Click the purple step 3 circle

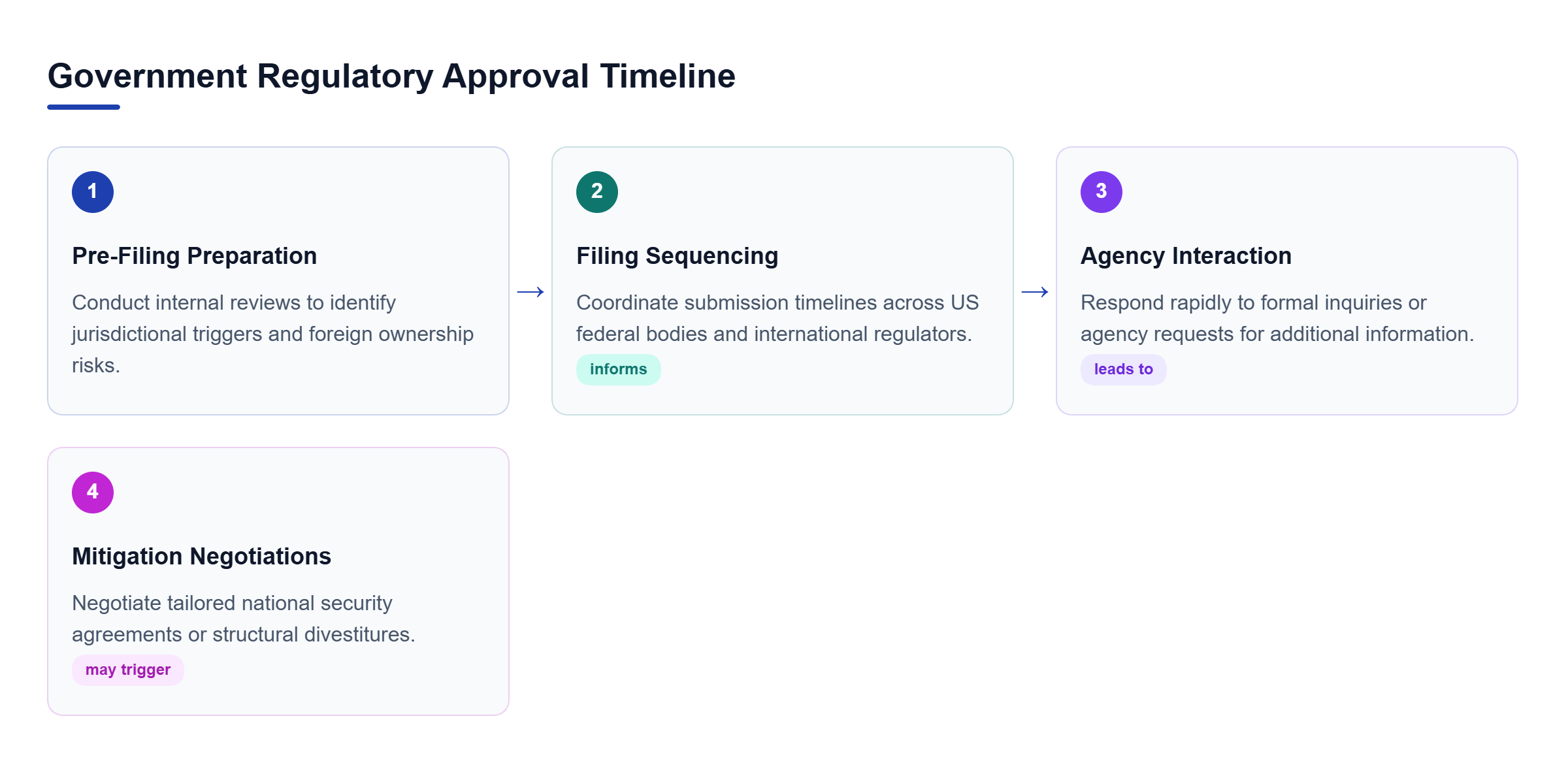pos(1102,192)
